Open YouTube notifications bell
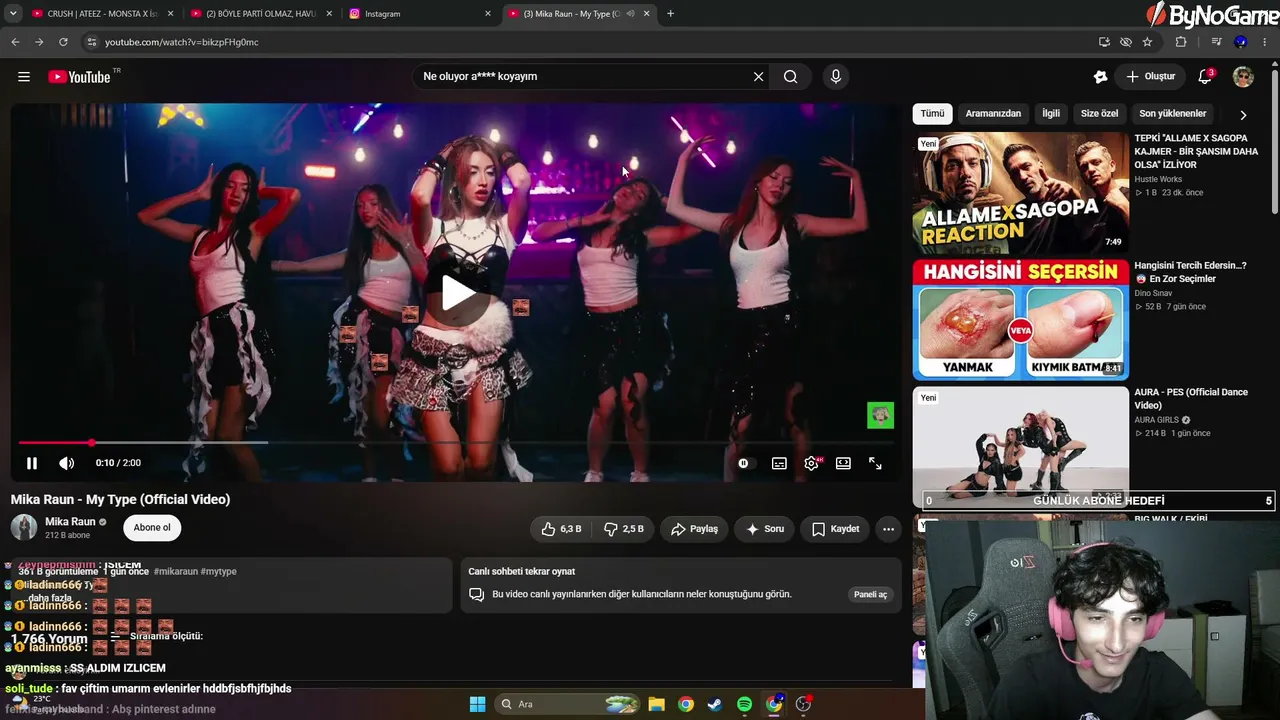 (1205, 77)
